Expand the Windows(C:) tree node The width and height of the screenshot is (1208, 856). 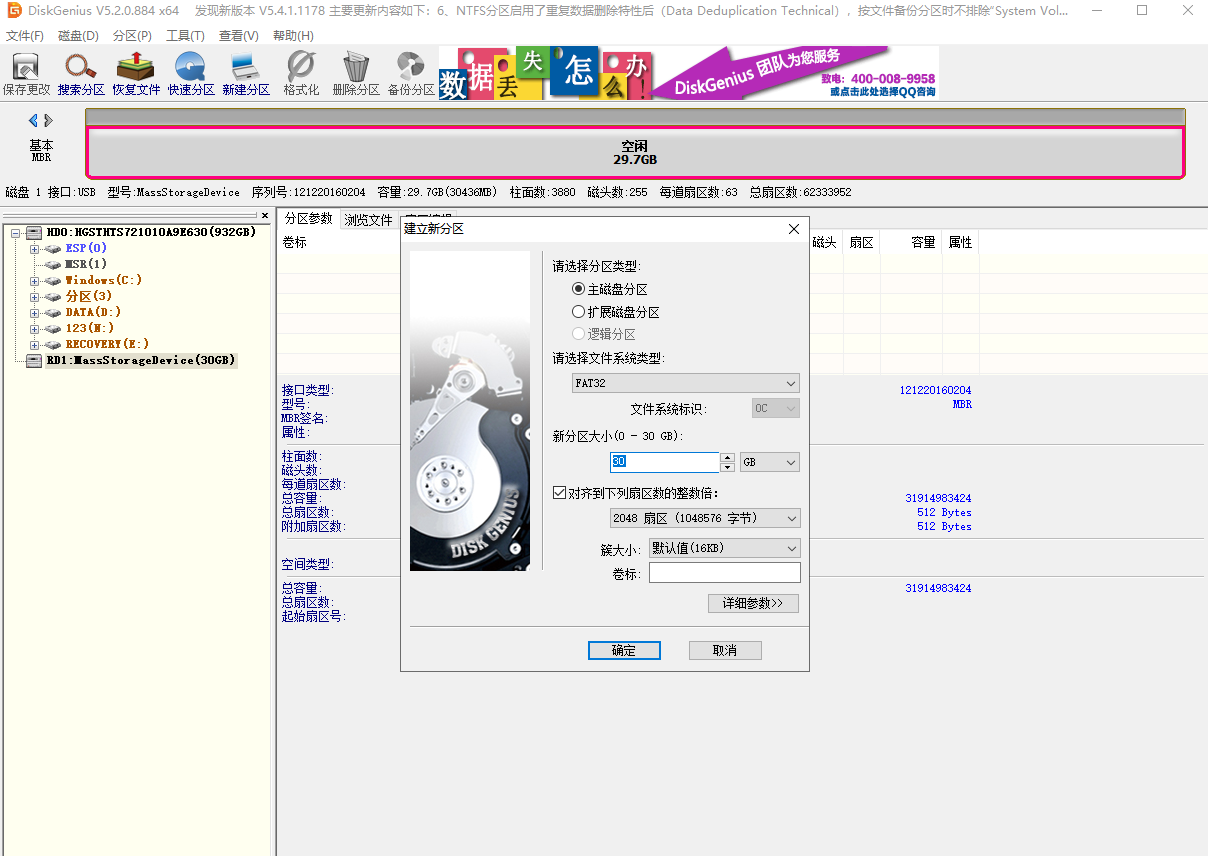tap(34, 281)
